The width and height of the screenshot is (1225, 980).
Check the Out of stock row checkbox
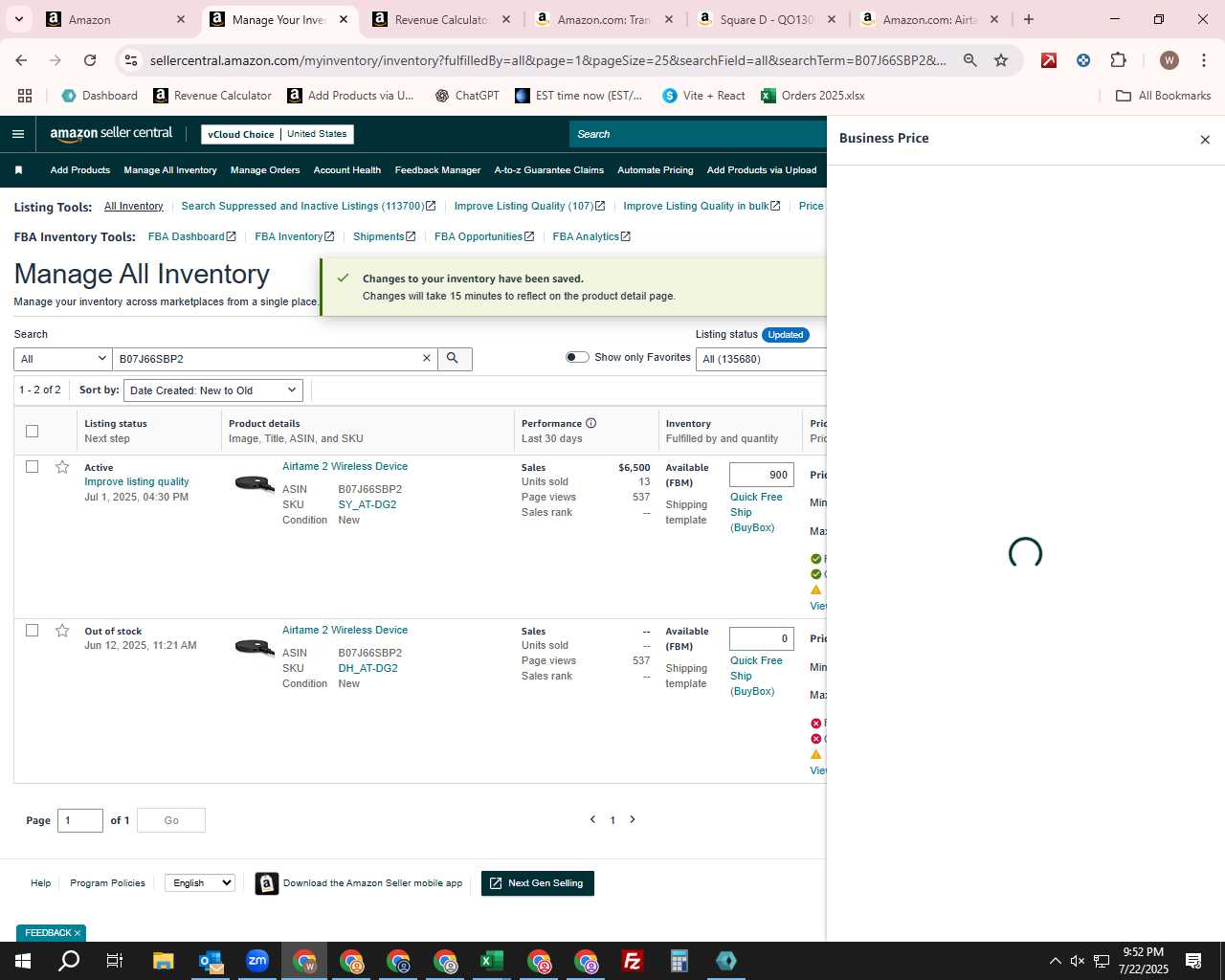click(32, 631)
